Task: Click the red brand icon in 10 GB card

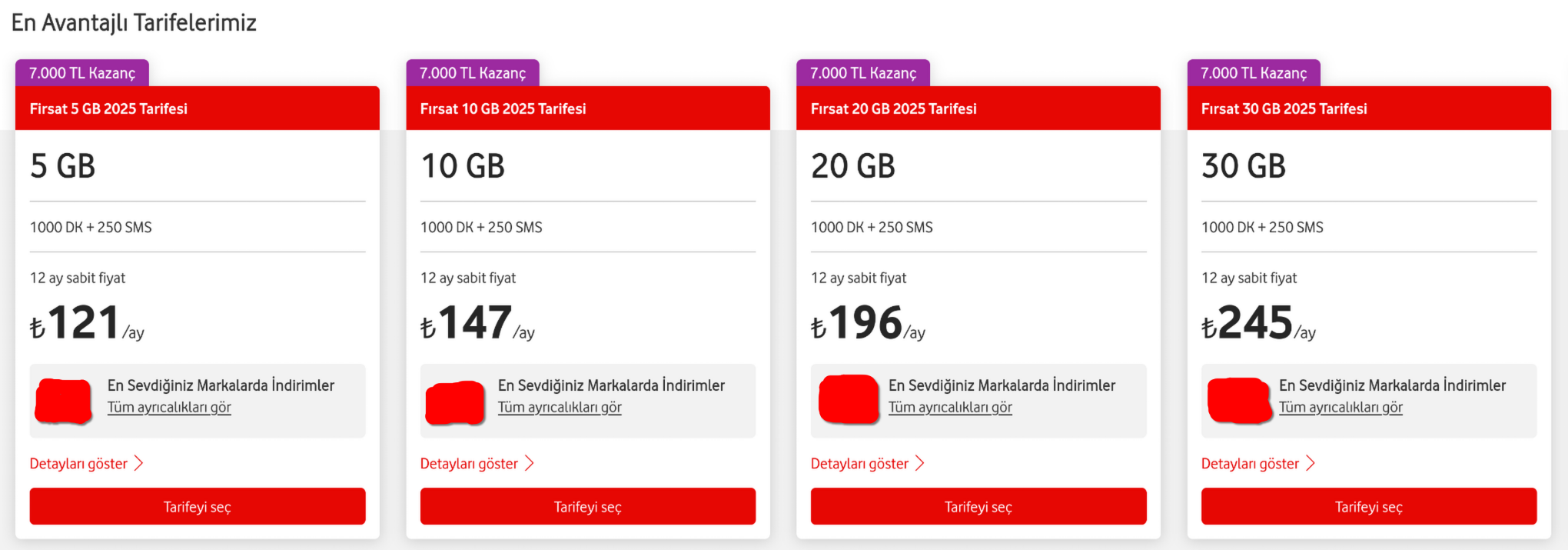Action: tap(455, 402)
